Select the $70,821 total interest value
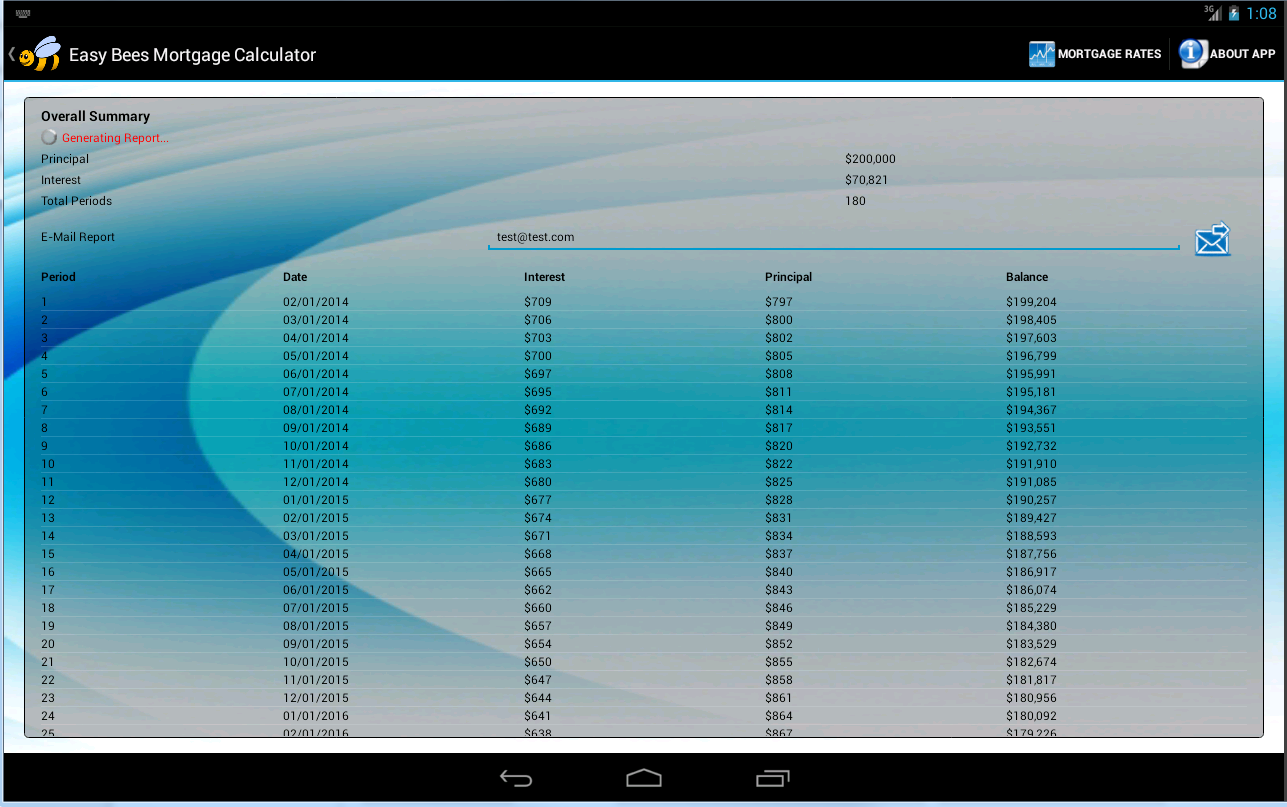The image size is (1287, 807). click(866, 180)
